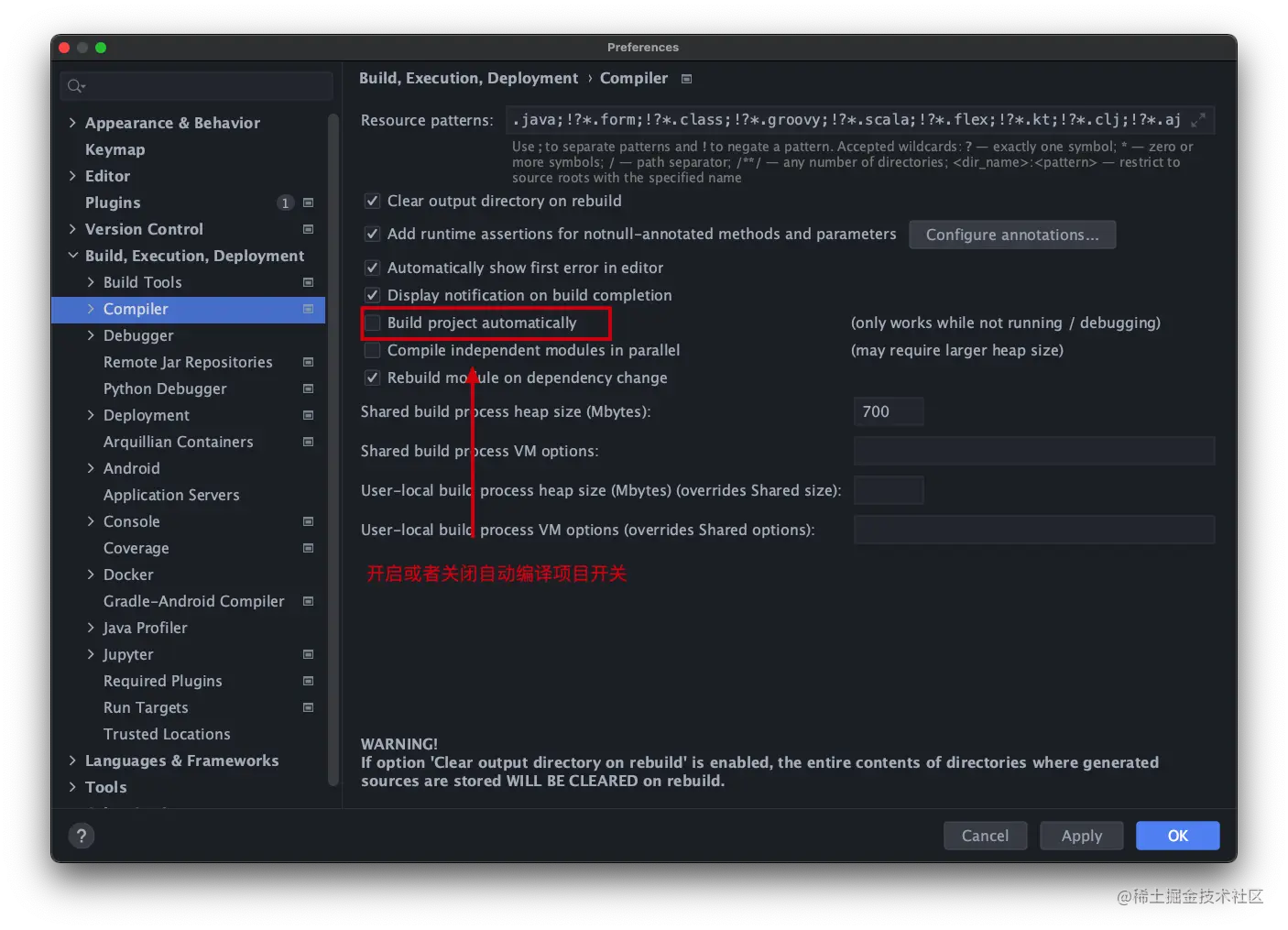Viewport: 1288px width, 930px height.
Task: Click the project-level icon beside Deployment
Action: coord(308,415)
